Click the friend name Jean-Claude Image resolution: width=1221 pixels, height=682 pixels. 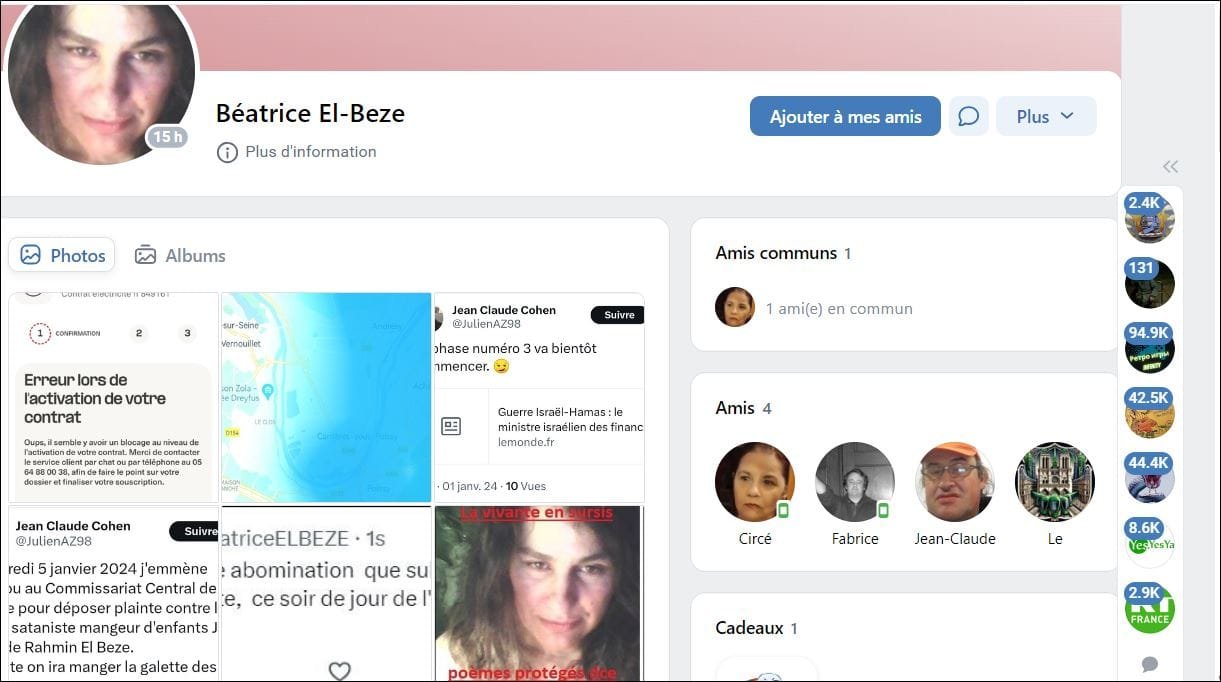click(x=955, y=539)
